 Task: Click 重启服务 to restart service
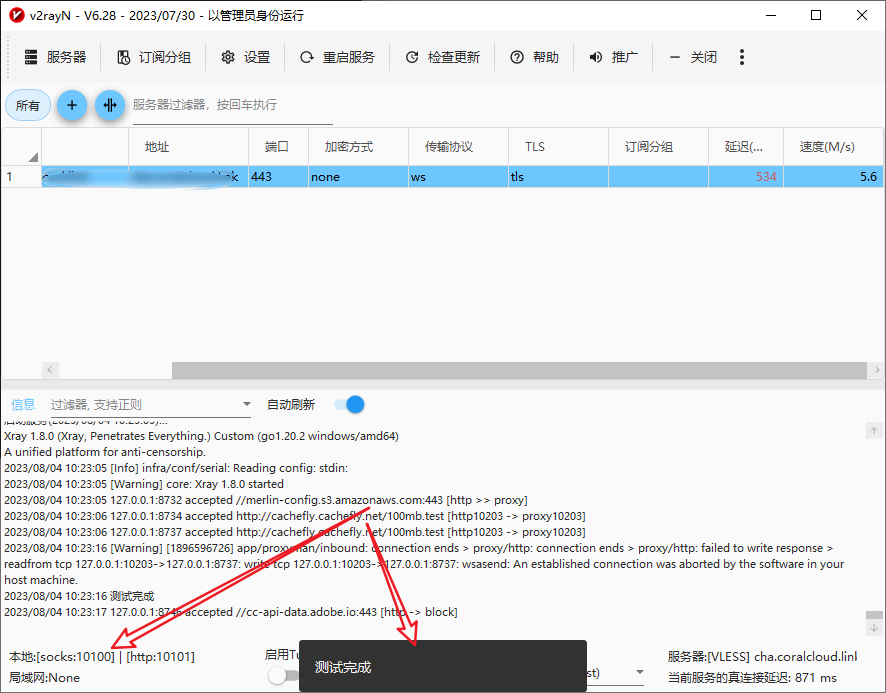[x=337, y=57]
